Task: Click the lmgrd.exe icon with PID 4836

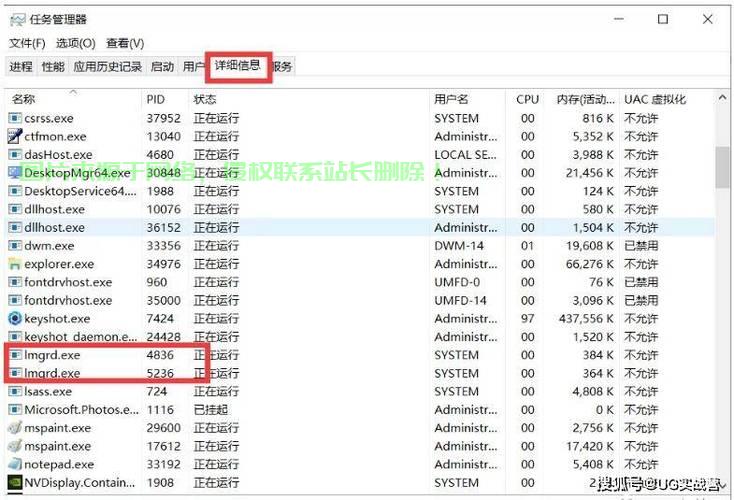Action: click(x=15, y=355)
